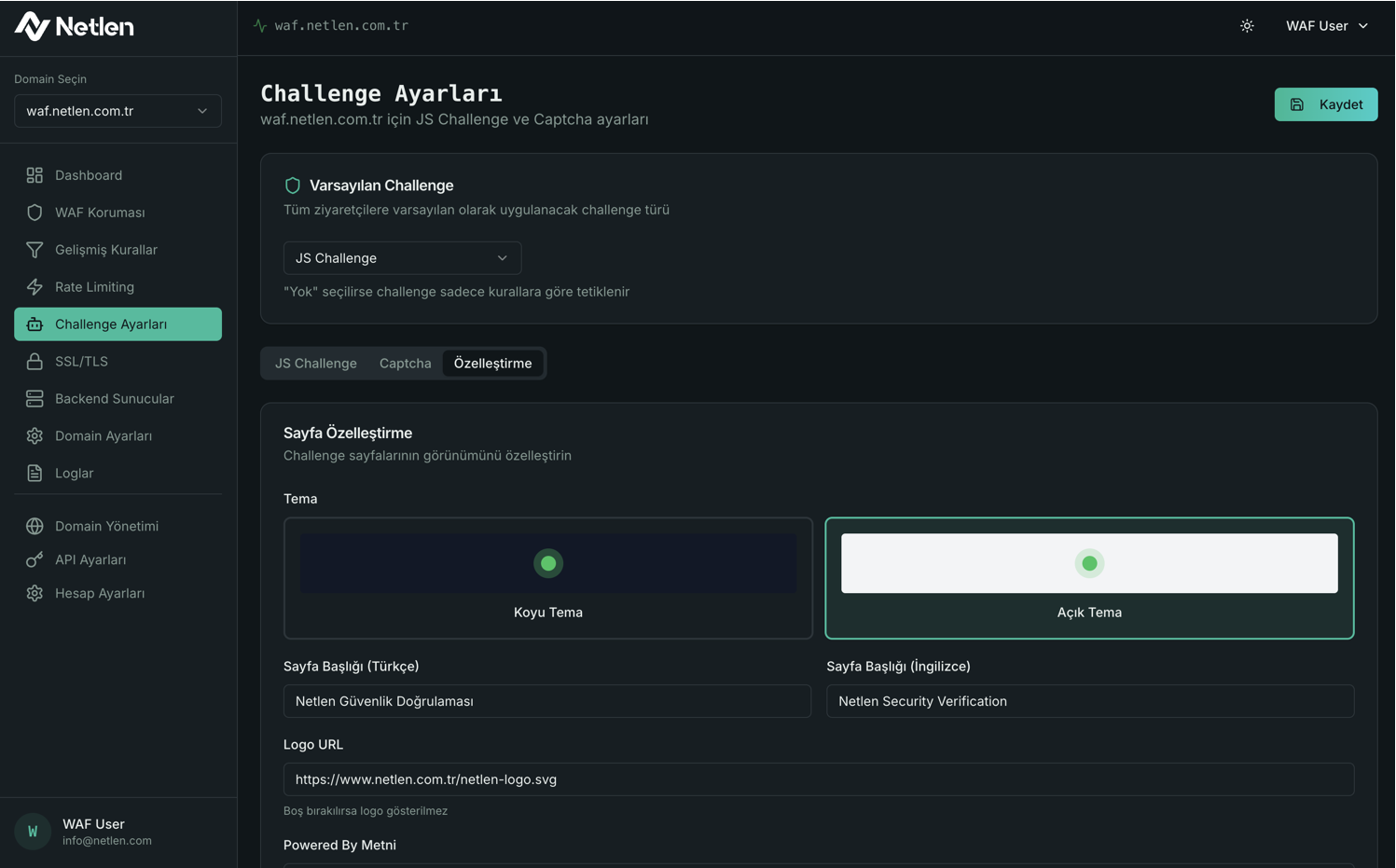Open the domain selector dropdown
1396x868 pixels.
coord(117,111)
